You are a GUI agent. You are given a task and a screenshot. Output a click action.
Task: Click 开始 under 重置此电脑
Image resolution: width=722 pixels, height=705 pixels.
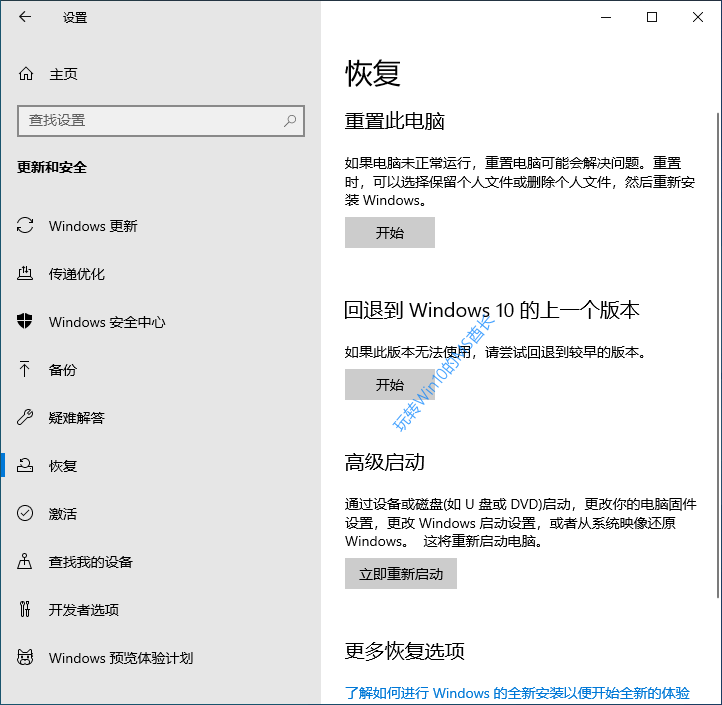pos(390,233)
